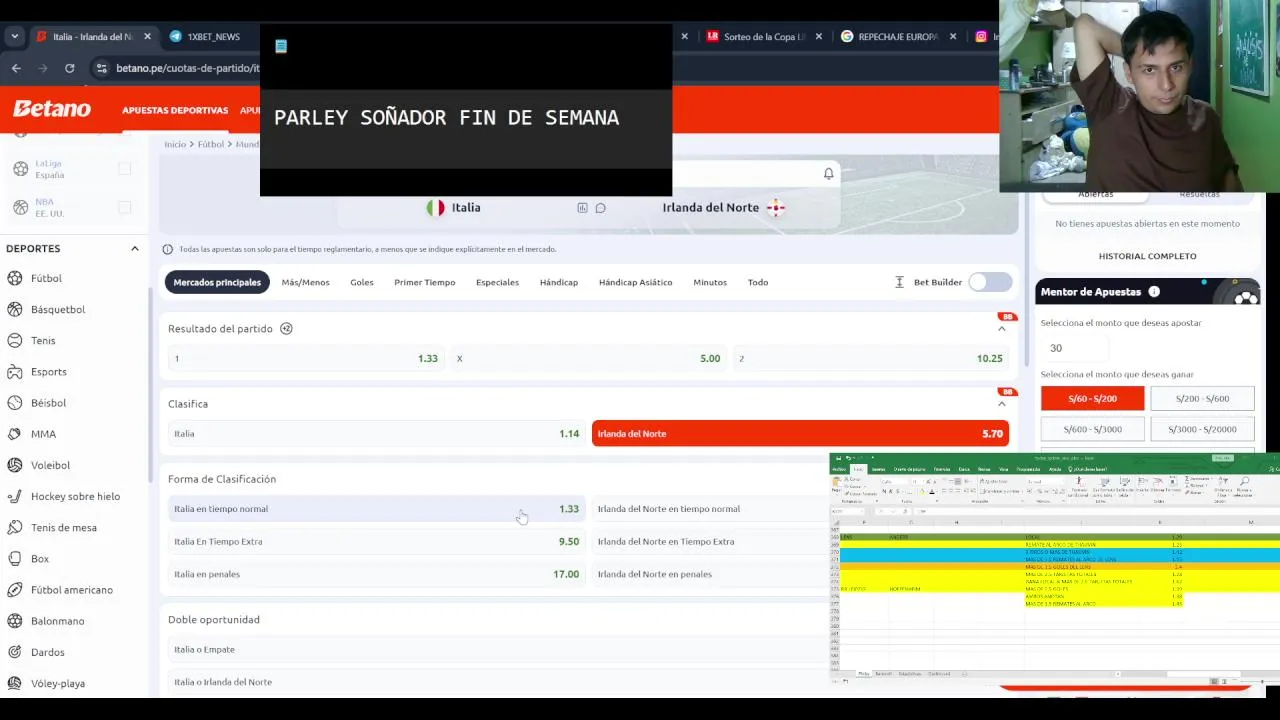Click the Betano logo
Image resolution: width=1280 pixels, height=720 pixels.
(52, 109)
